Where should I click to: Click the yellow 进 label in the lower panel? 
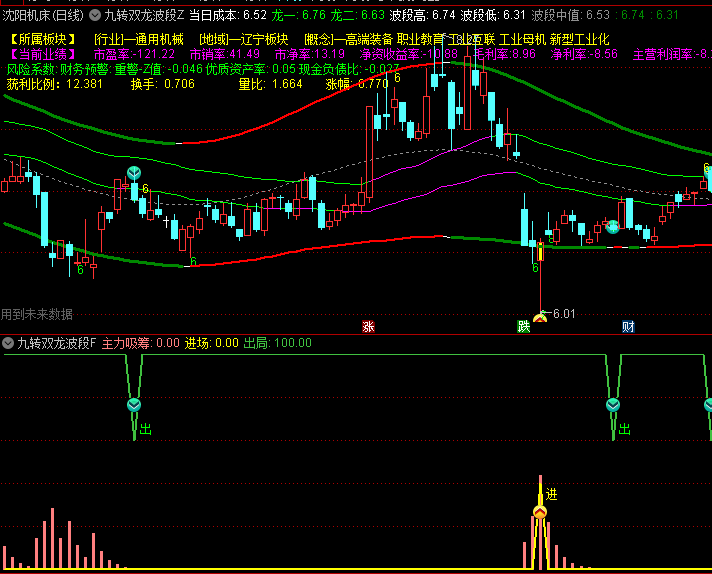(x=551, y=494)
